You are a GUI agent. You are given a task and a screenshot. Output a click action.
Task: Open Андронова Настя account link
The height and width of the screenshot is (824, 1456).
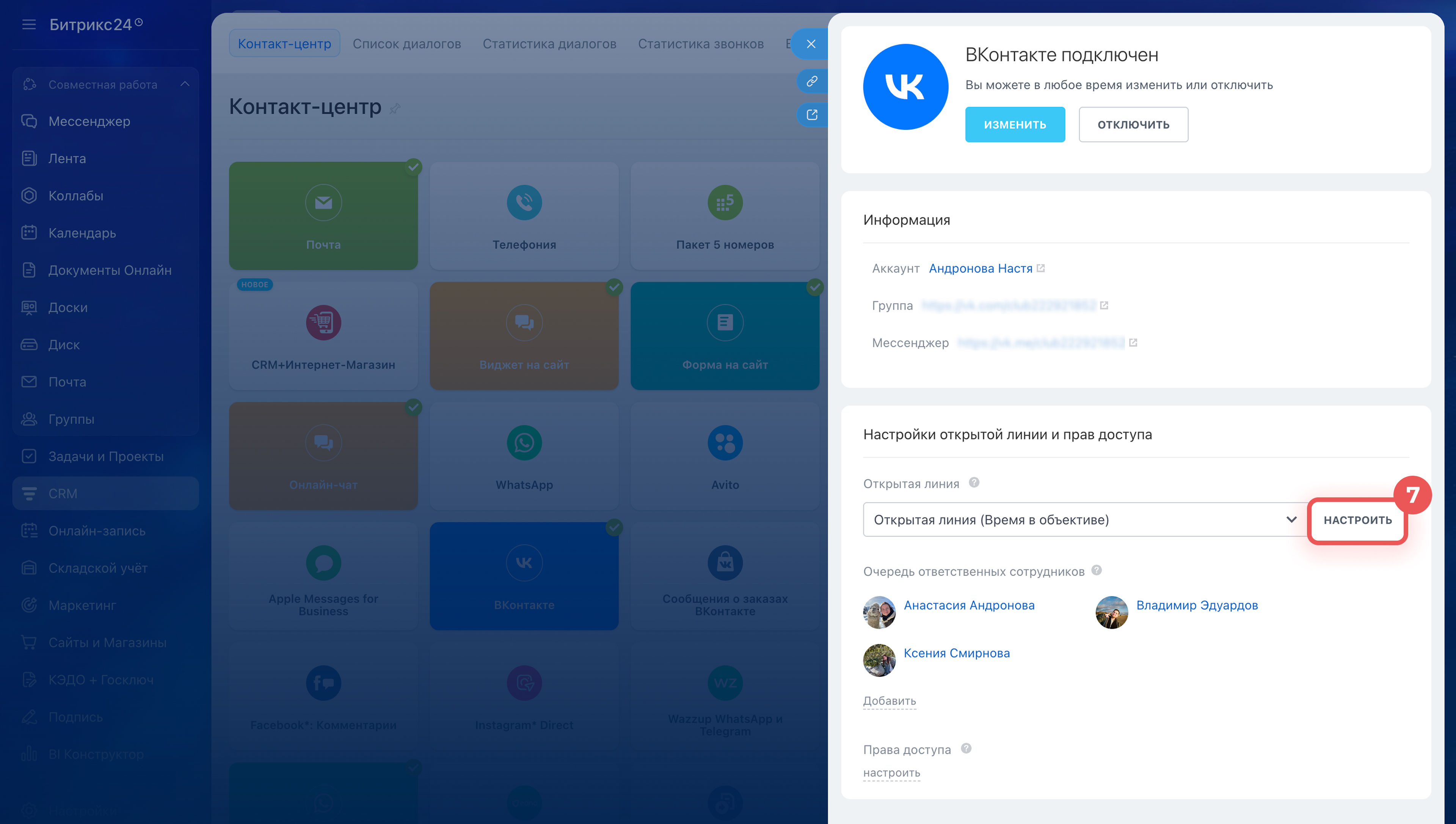[980, 268]
